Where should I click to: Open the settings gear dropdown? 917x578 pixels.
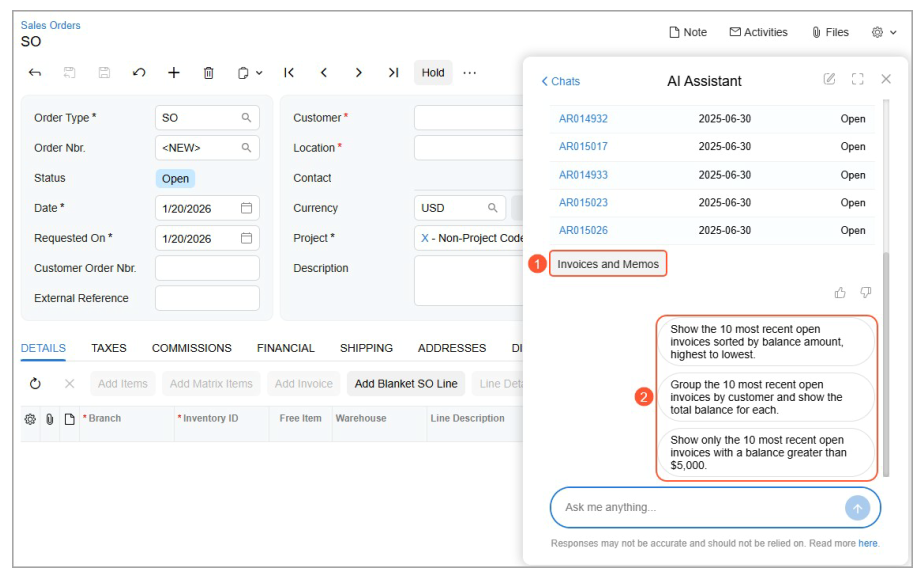[883, 32]
